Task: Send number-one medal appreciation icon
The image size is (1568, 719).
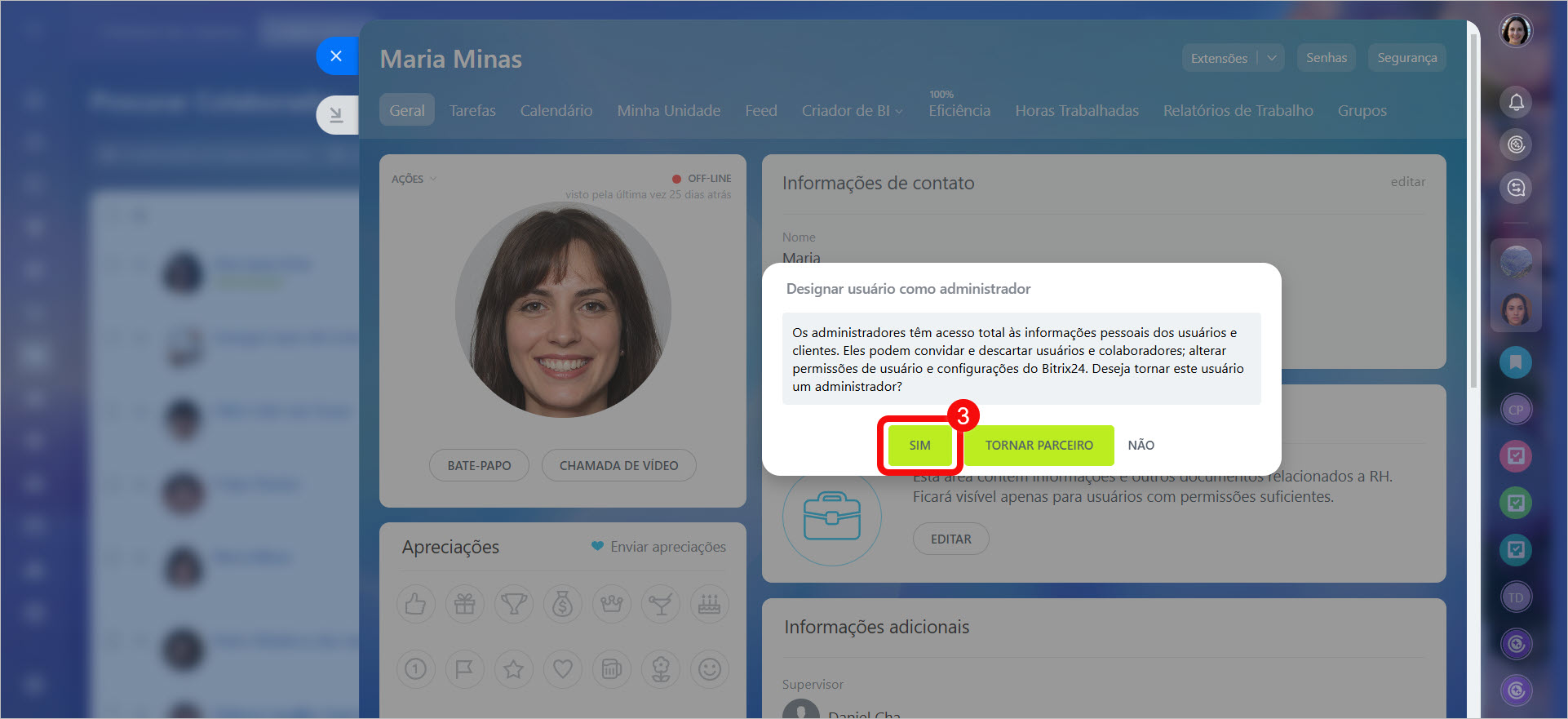Action: point(416,669)
